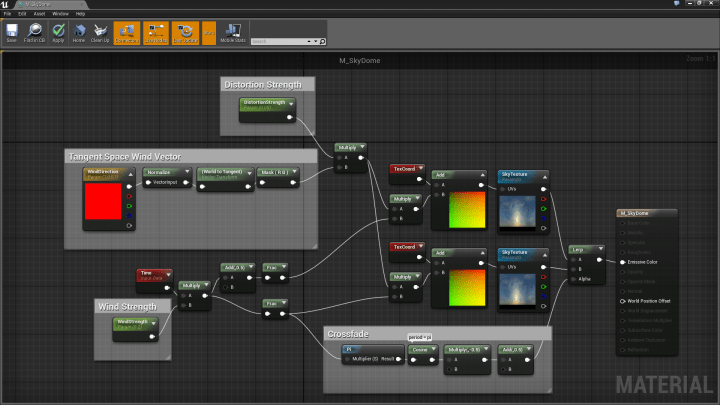Open the Asset menu
The height and width of the screenshot is (405, 720).
coord(38,14)
